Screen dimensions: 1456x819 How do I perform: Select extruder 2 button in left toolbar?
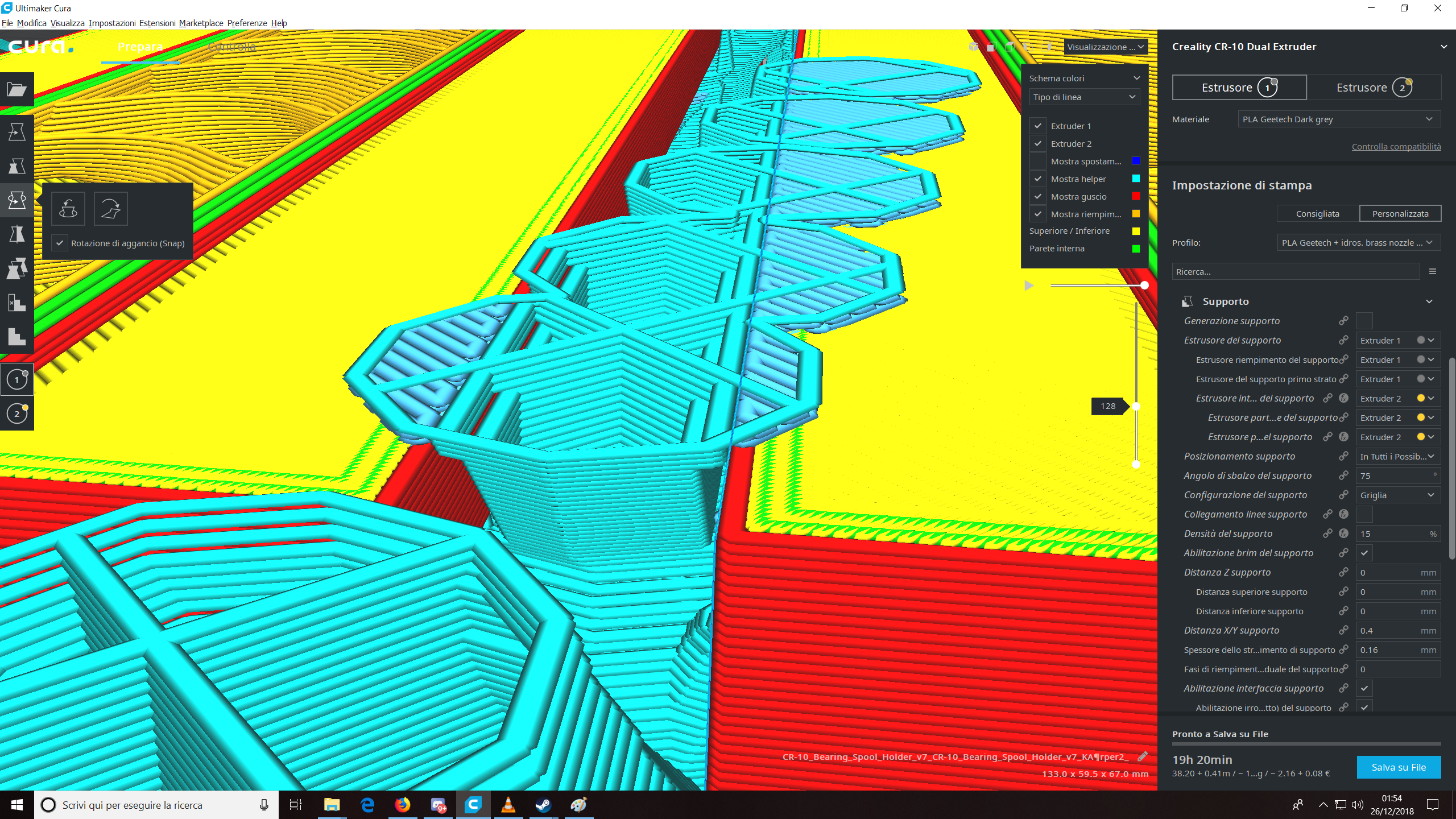[17, 413]
